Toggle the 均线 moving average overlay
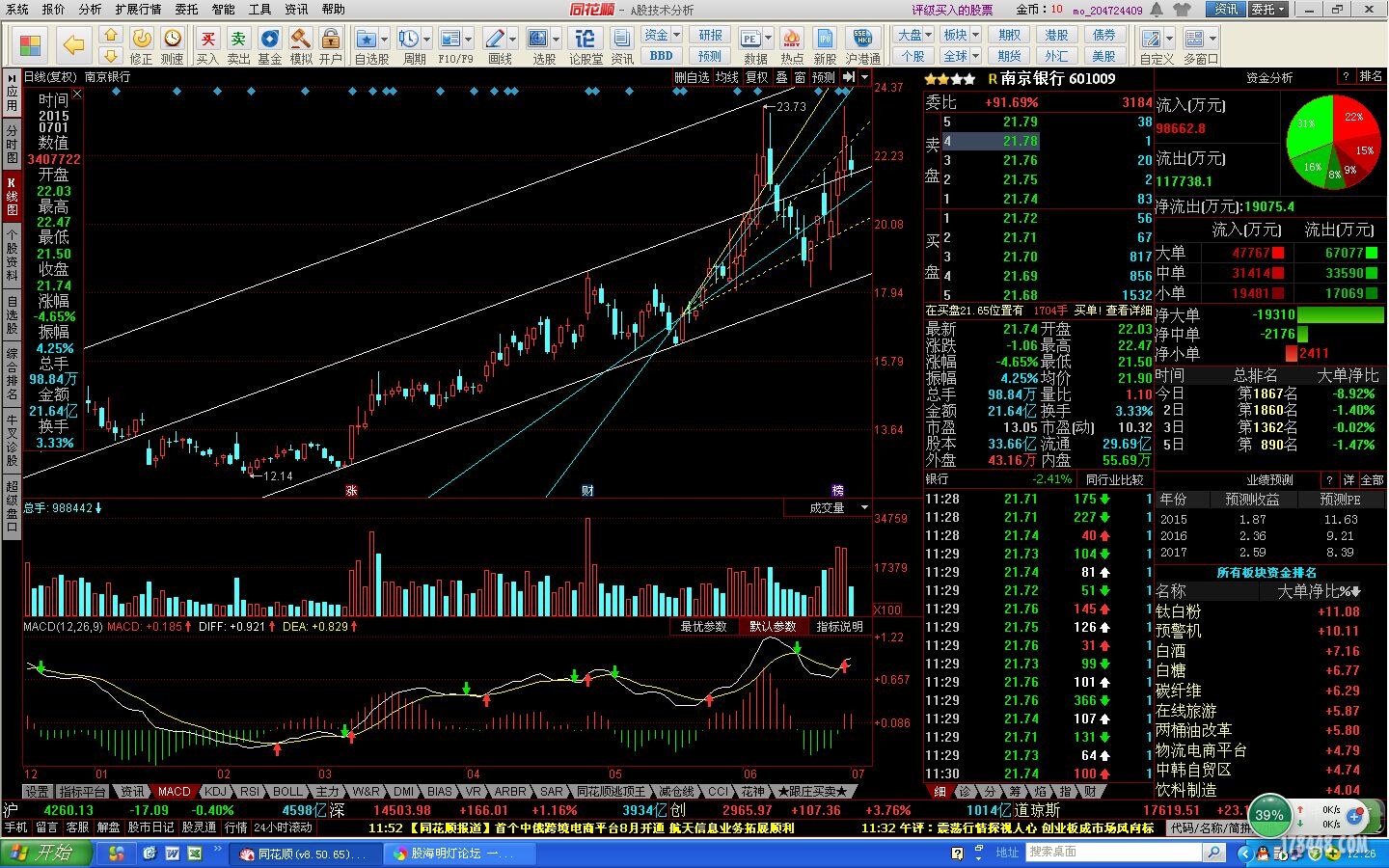The height and width of the screenshot is (868, 1389). tap(726, 77)
